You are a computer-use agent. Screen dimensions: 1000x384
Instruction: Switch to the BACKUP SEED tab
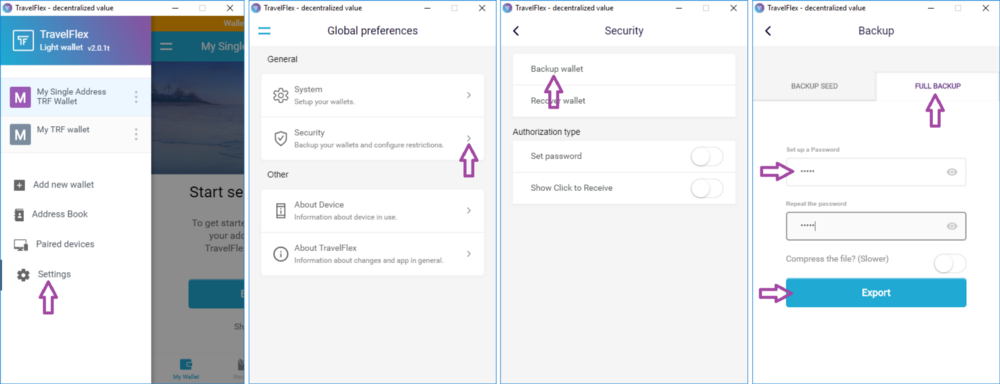click(x=814, y=86)
